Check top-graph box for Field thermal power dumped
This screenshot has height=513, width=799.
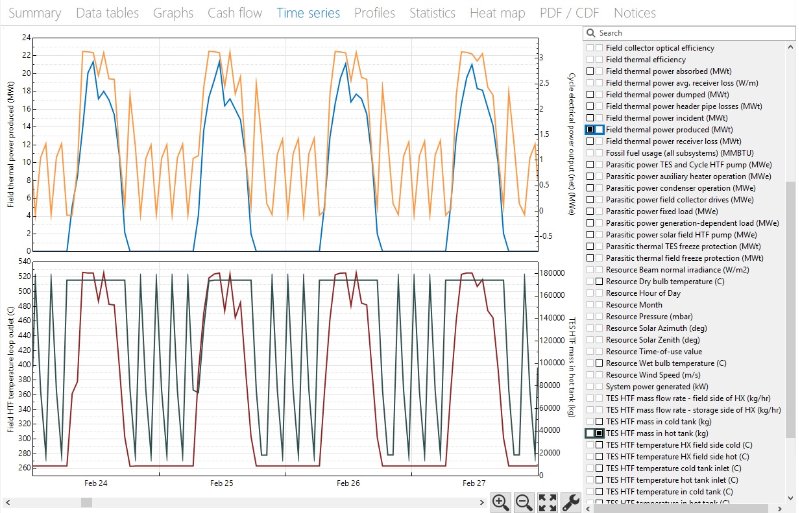tap(590, 95)
